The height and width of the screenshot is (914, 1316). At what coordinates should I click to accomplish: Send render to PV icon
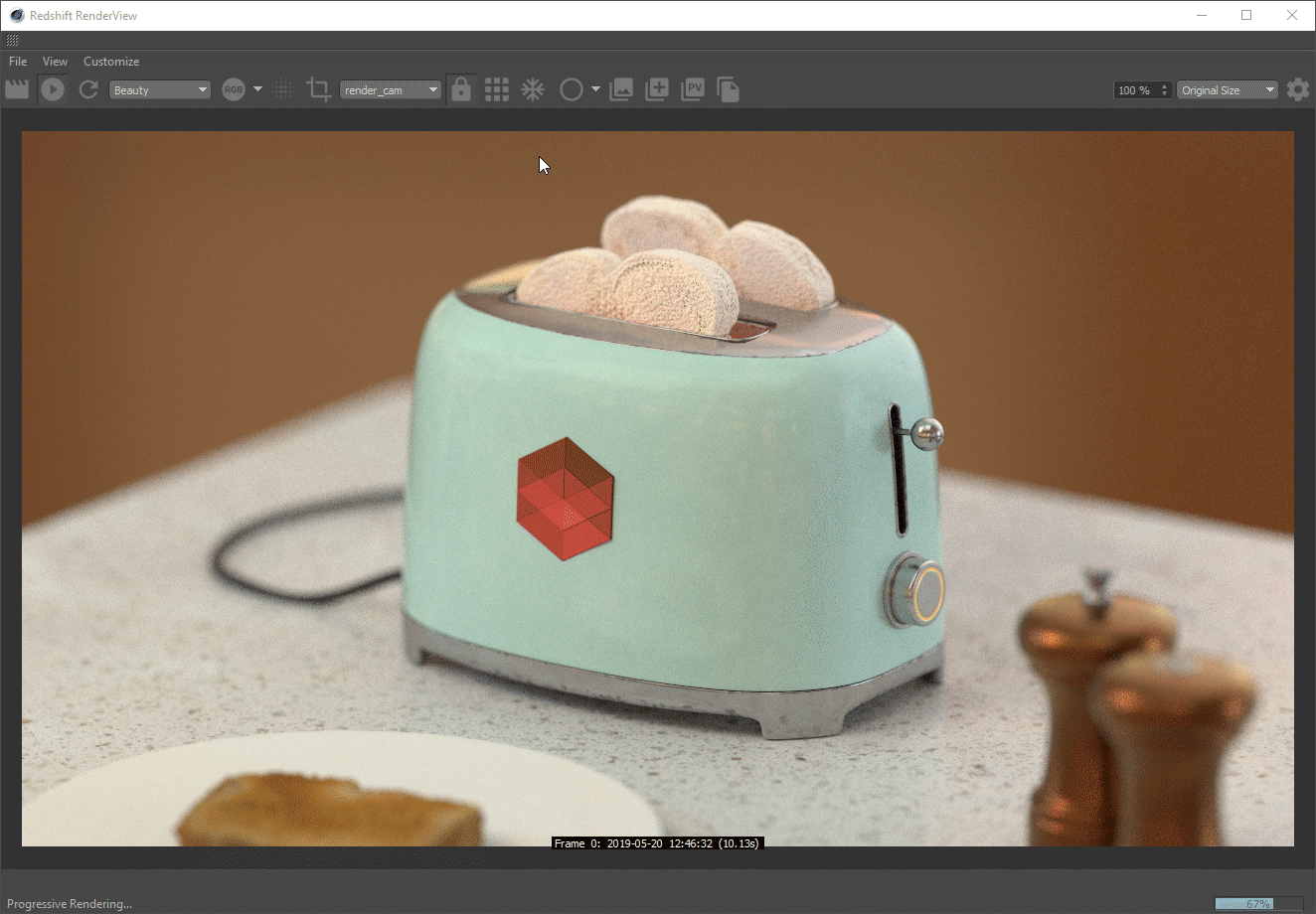(693, 89)
